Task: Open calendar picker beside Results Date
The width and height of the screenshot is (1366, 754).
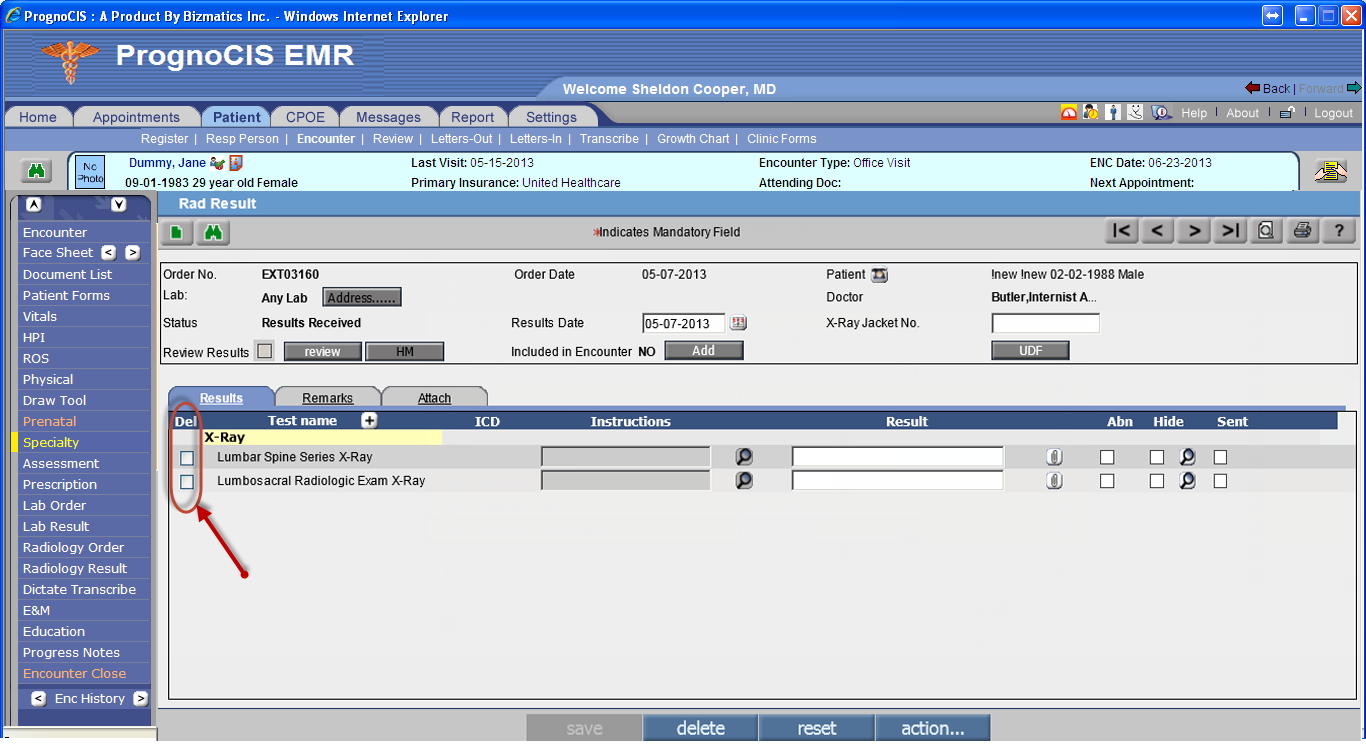Action: (739, 323)
